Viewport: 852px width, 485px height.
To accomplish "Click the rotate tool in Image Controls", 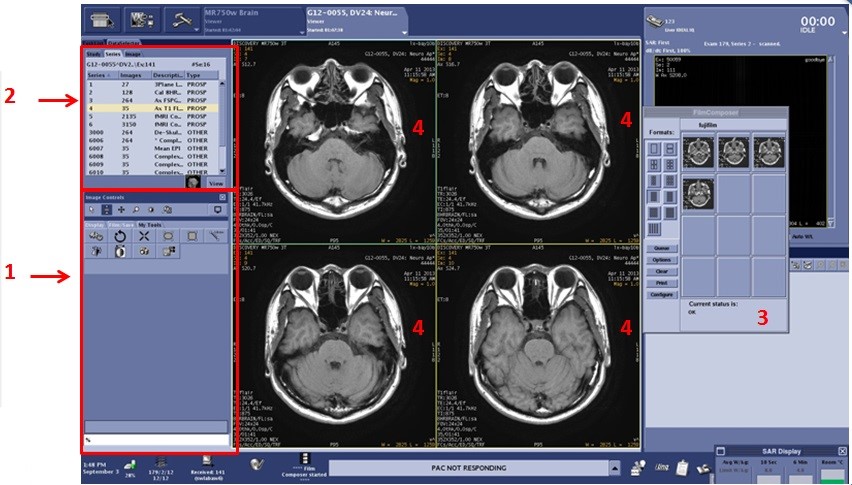I will [119, 236].
